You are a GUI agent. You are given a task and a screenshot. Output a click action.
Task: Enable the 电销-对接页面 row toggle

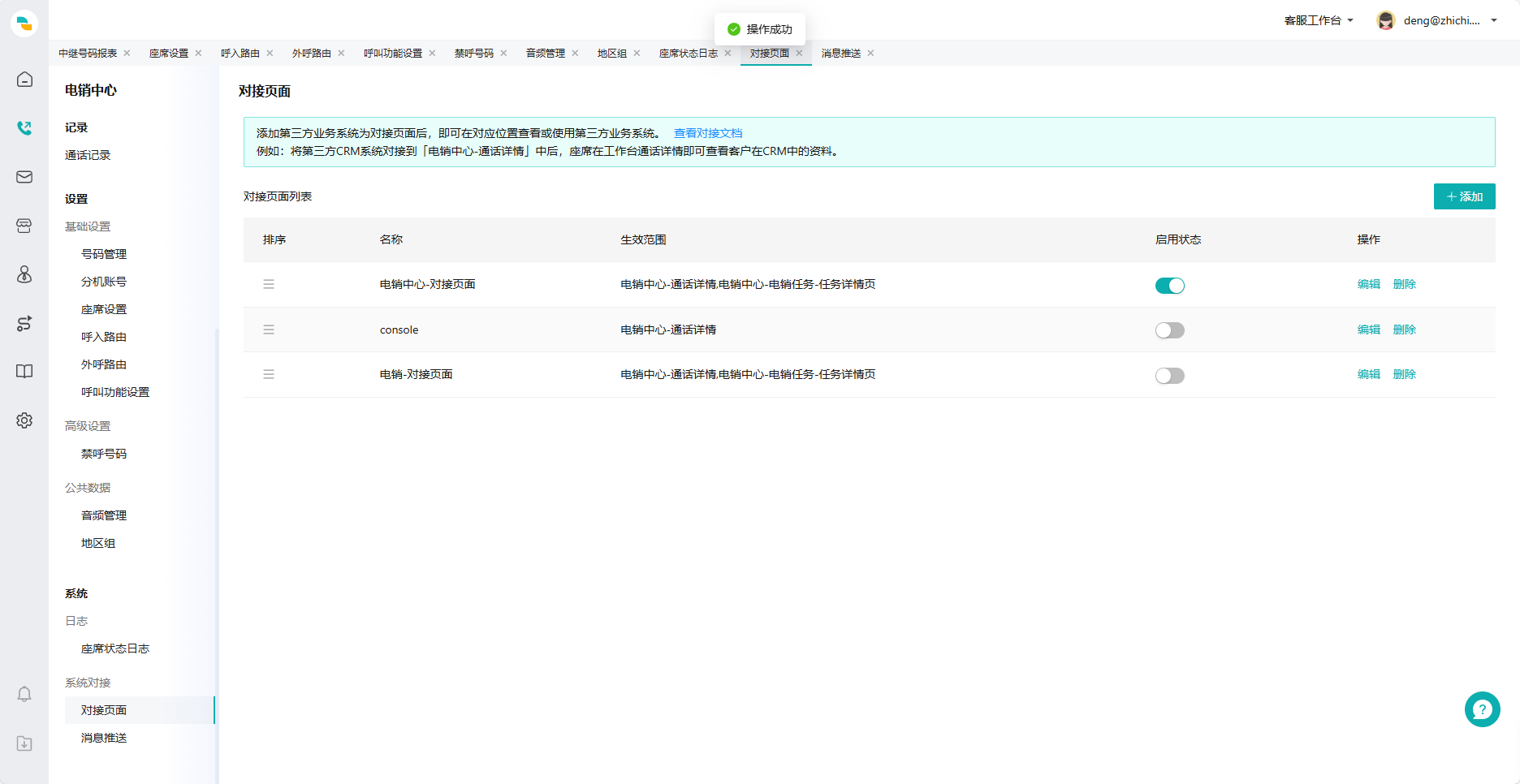click(x=1170, y=376)
